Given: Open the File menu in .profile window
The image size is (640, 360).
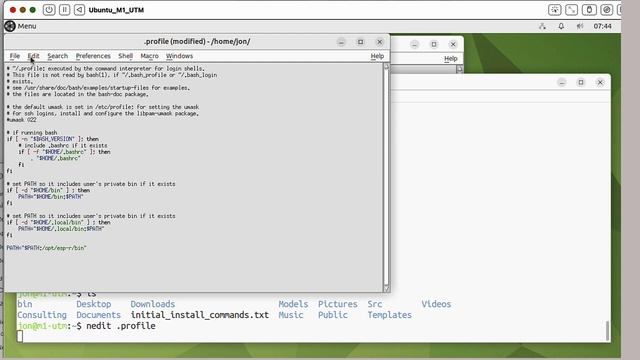Looking at the screenshot, I should pyautogui.click(x=15, y=56).
